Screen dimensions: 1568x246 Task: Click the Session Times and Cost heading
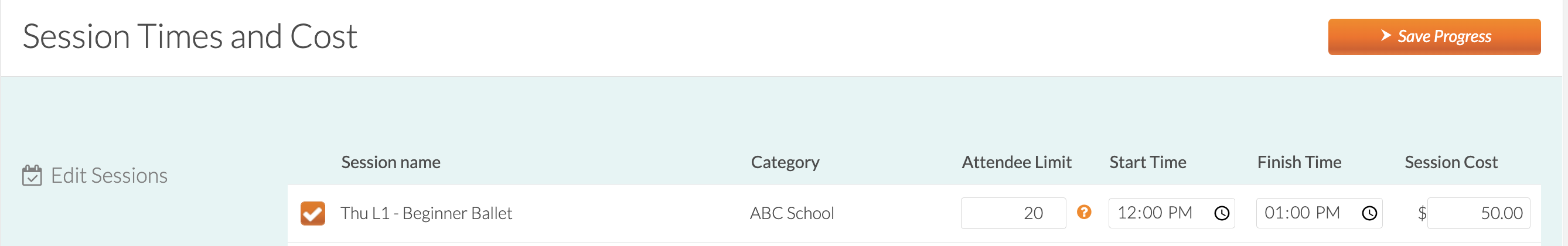(190, 36)
